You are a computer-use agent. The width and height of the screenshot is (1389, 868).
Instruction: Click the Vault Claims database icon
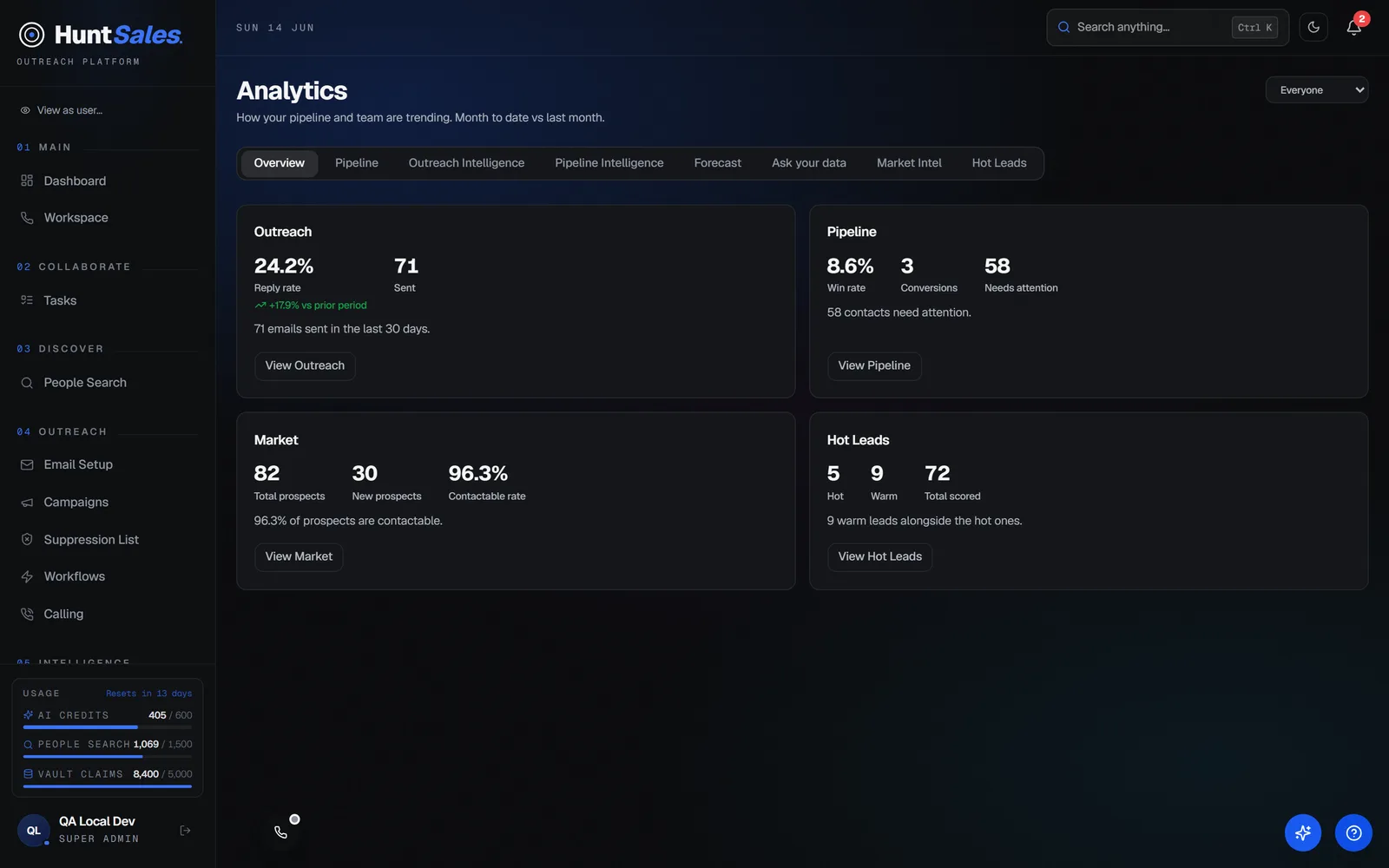28,774
